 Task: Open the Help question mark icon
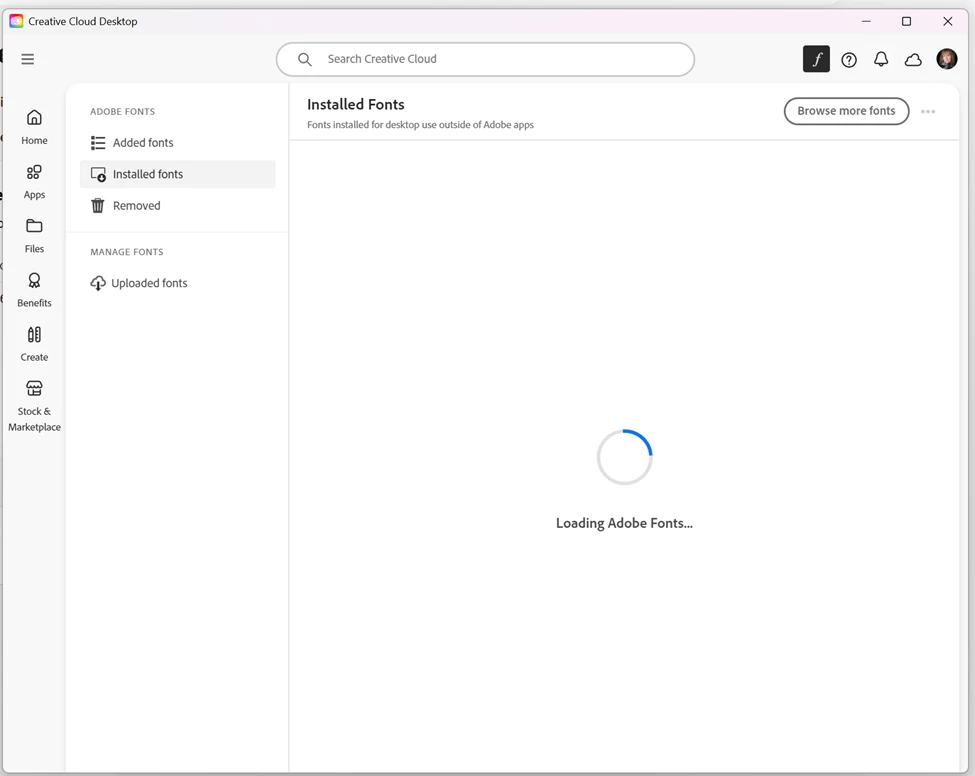coord(849,60)
